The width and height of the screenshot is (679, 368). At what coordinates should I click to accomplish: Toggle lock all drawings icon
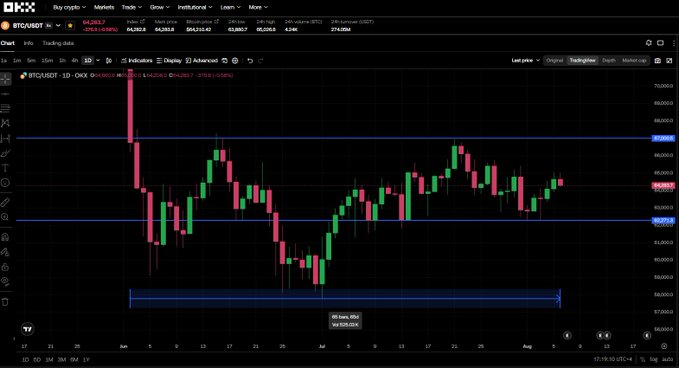click(x=5, y=267)
